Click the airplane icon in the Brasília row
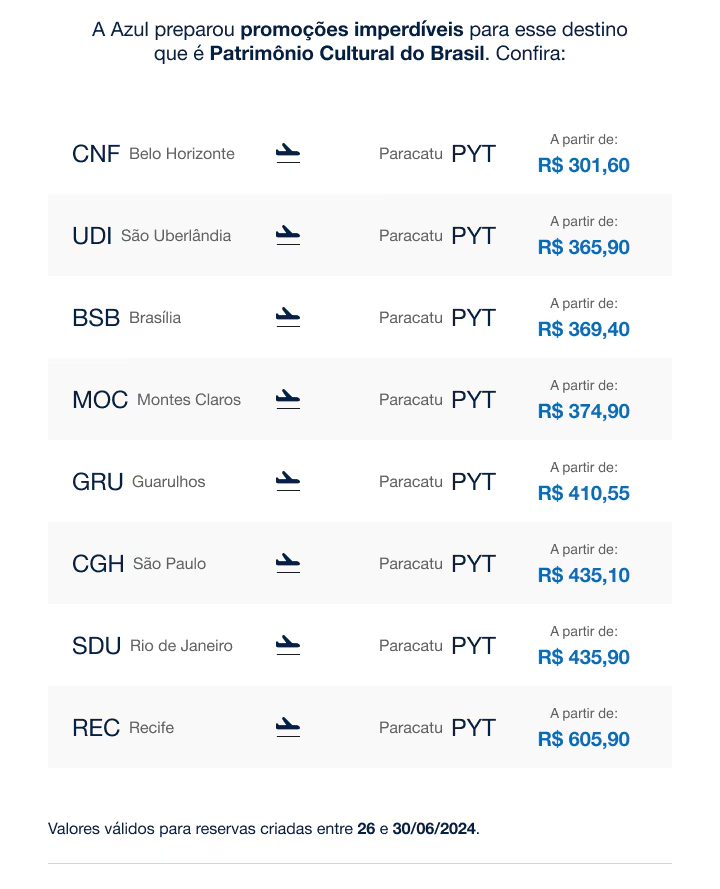This screenshot has width=720, height=889. pos(288,318)
